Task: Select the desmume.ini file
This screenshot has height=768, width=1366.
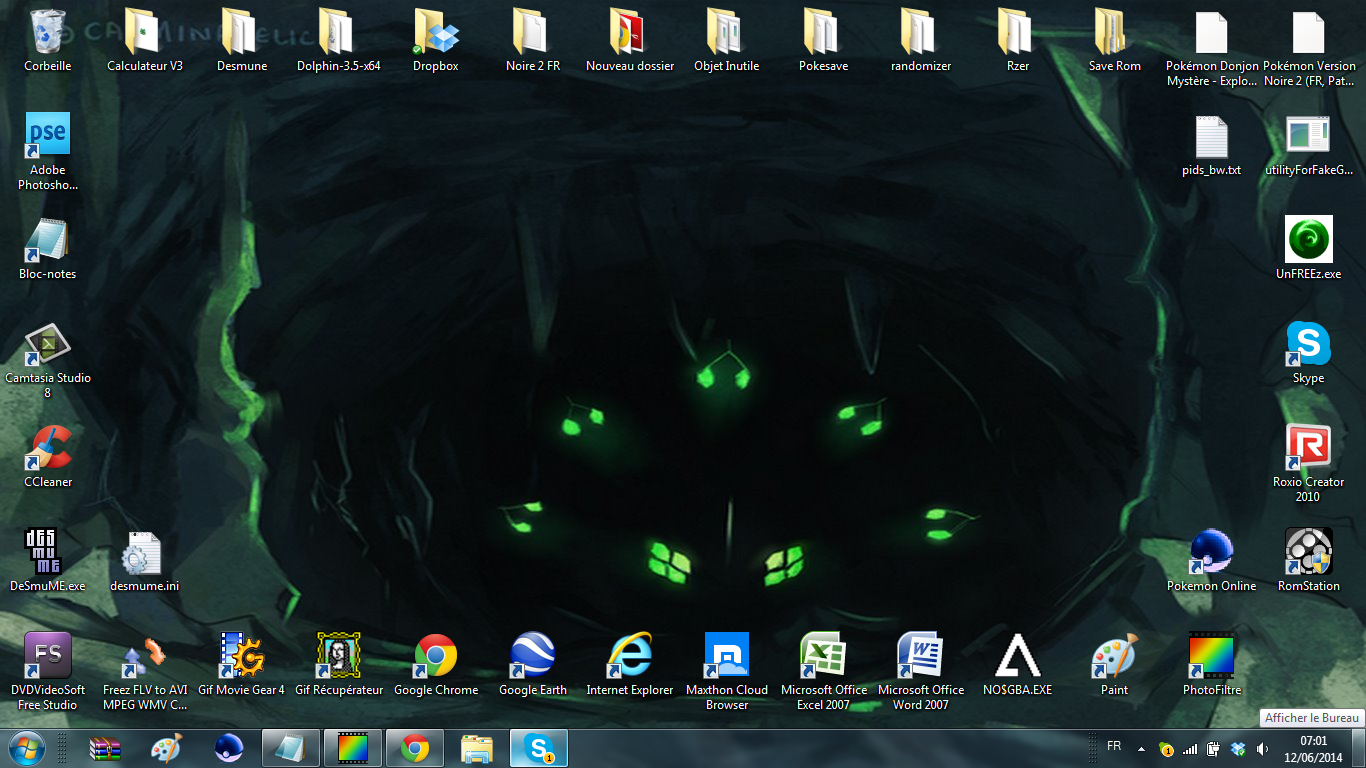Action: (145, 560)
